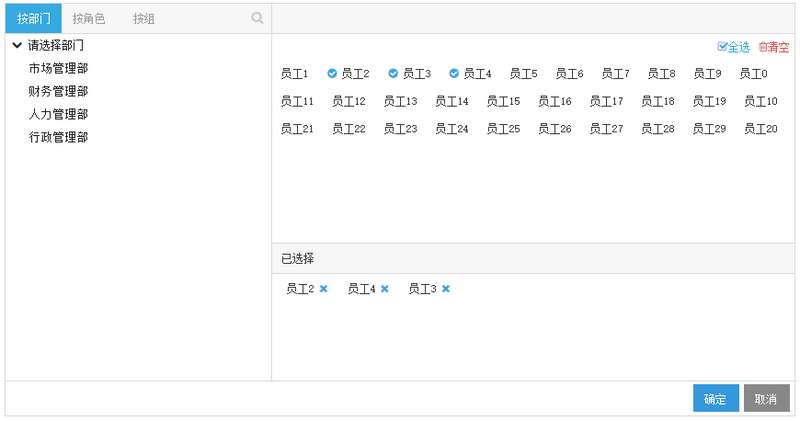Select 财务管理部 department

tap(58, 92)
